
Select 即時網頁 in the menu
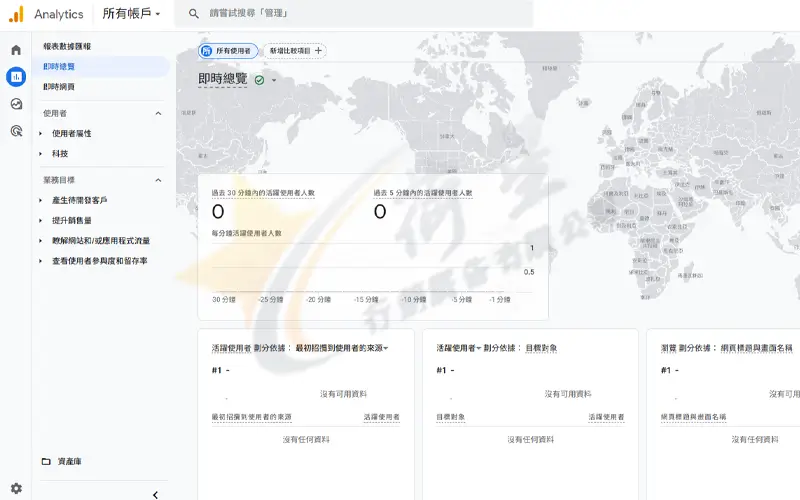(59, 87)
